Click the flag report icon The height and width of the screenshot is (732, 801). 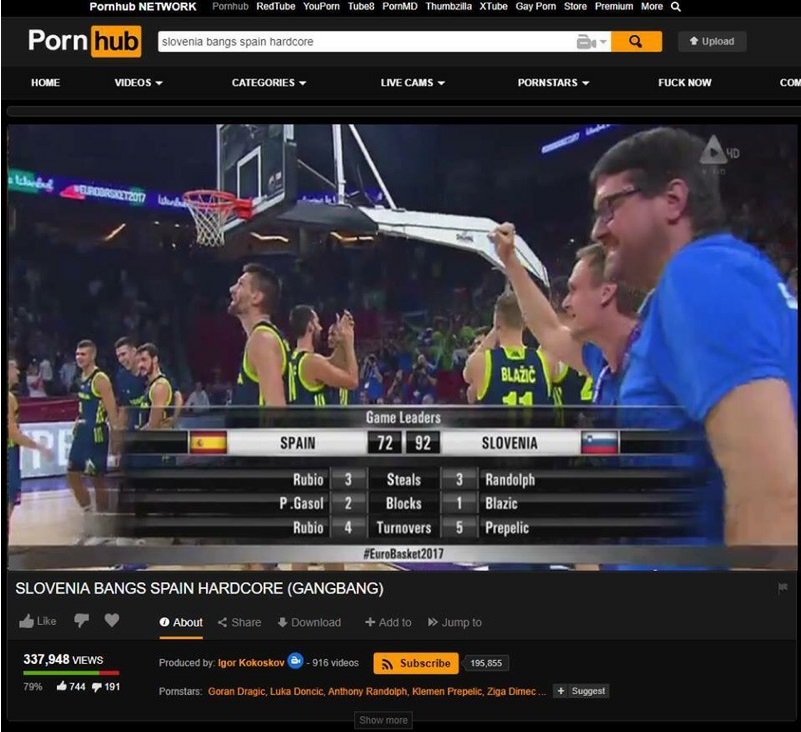782,588
